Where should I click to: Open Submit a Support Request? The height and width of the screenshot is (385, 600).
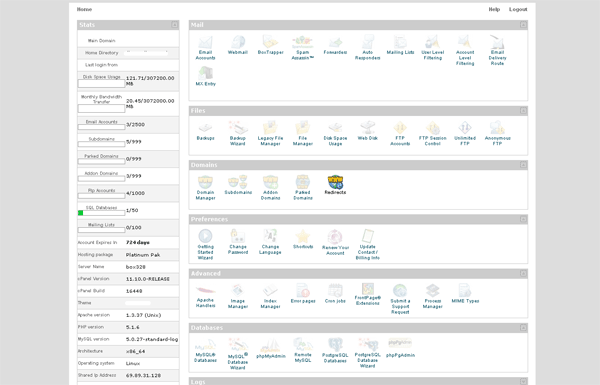click(x=400, y=299)
